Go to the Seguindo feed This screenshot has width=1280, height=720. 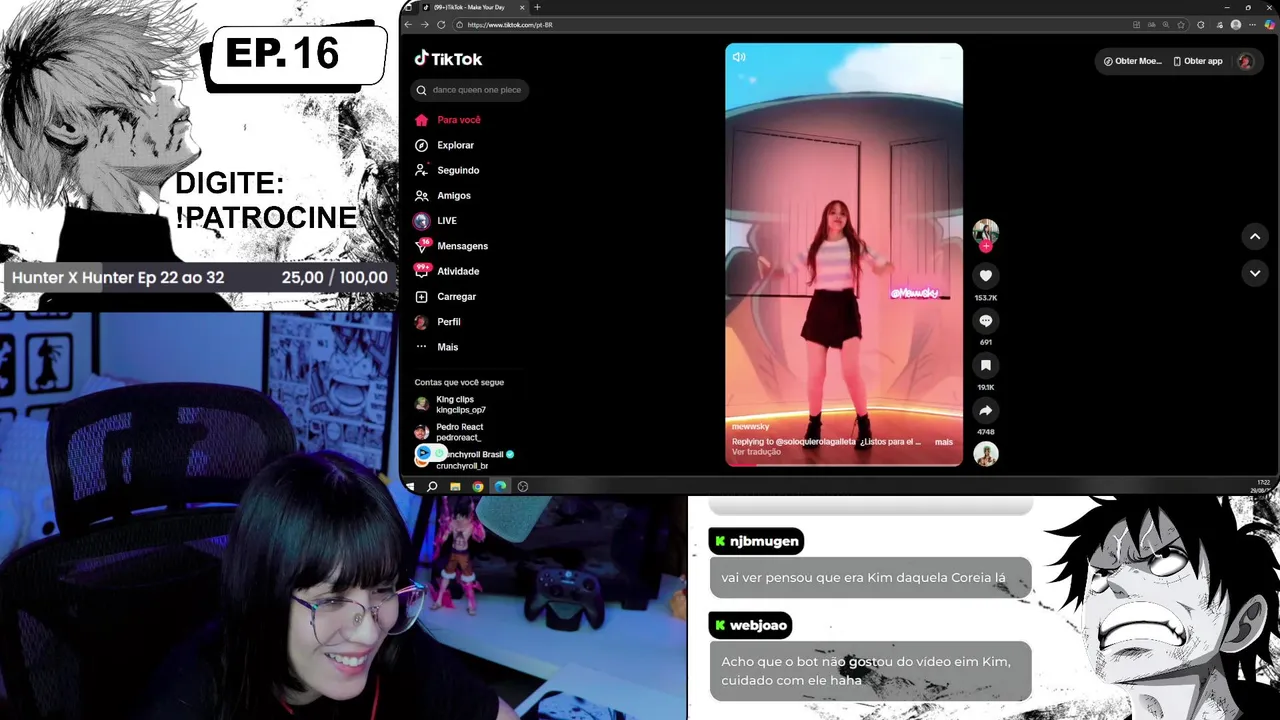pyautogui.click(x=458, y=170)
